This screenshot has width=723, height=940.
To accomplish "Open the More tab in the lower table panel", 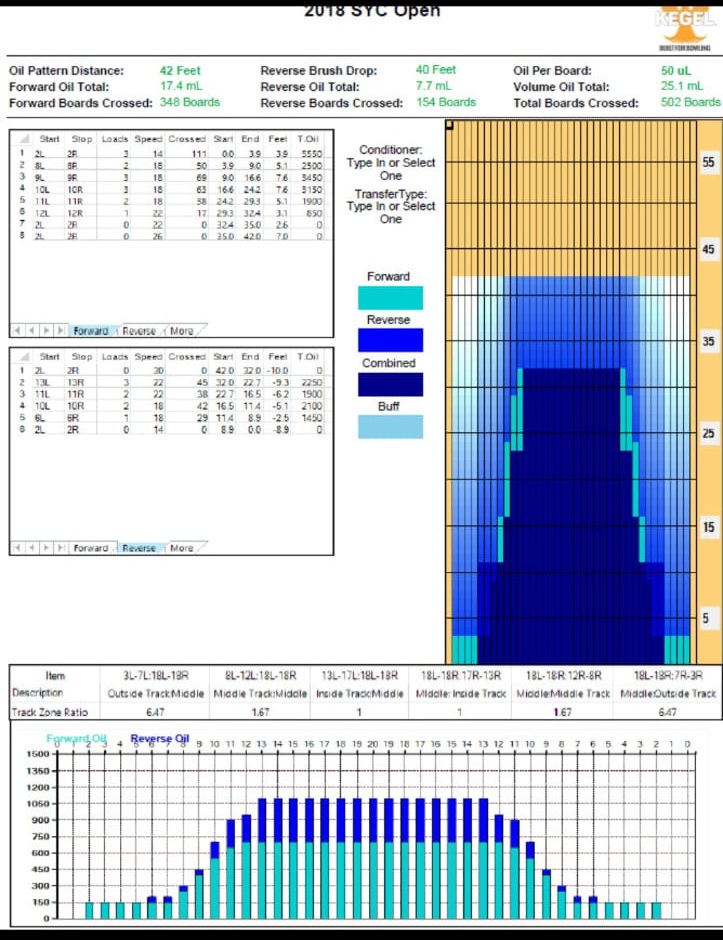I will tap(182, 549).
